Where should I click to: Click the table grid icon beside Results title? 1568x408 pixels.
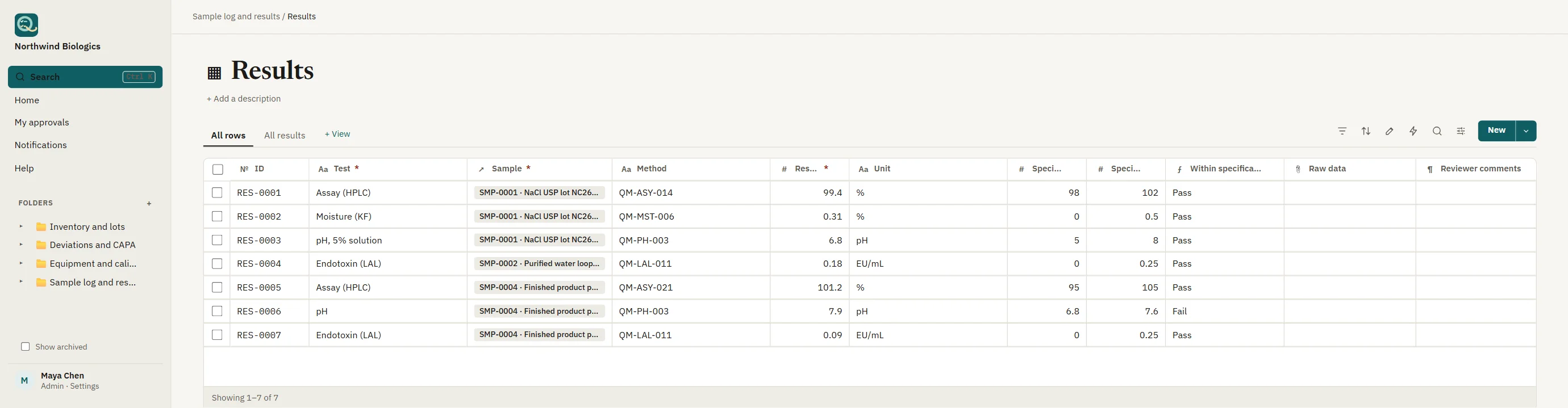point(214,73)
